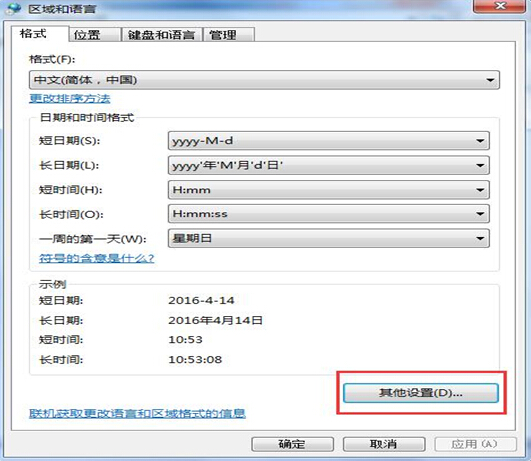Open the 短时间 H:mm dropdown

pyautogui.click(x=328, y=190)
